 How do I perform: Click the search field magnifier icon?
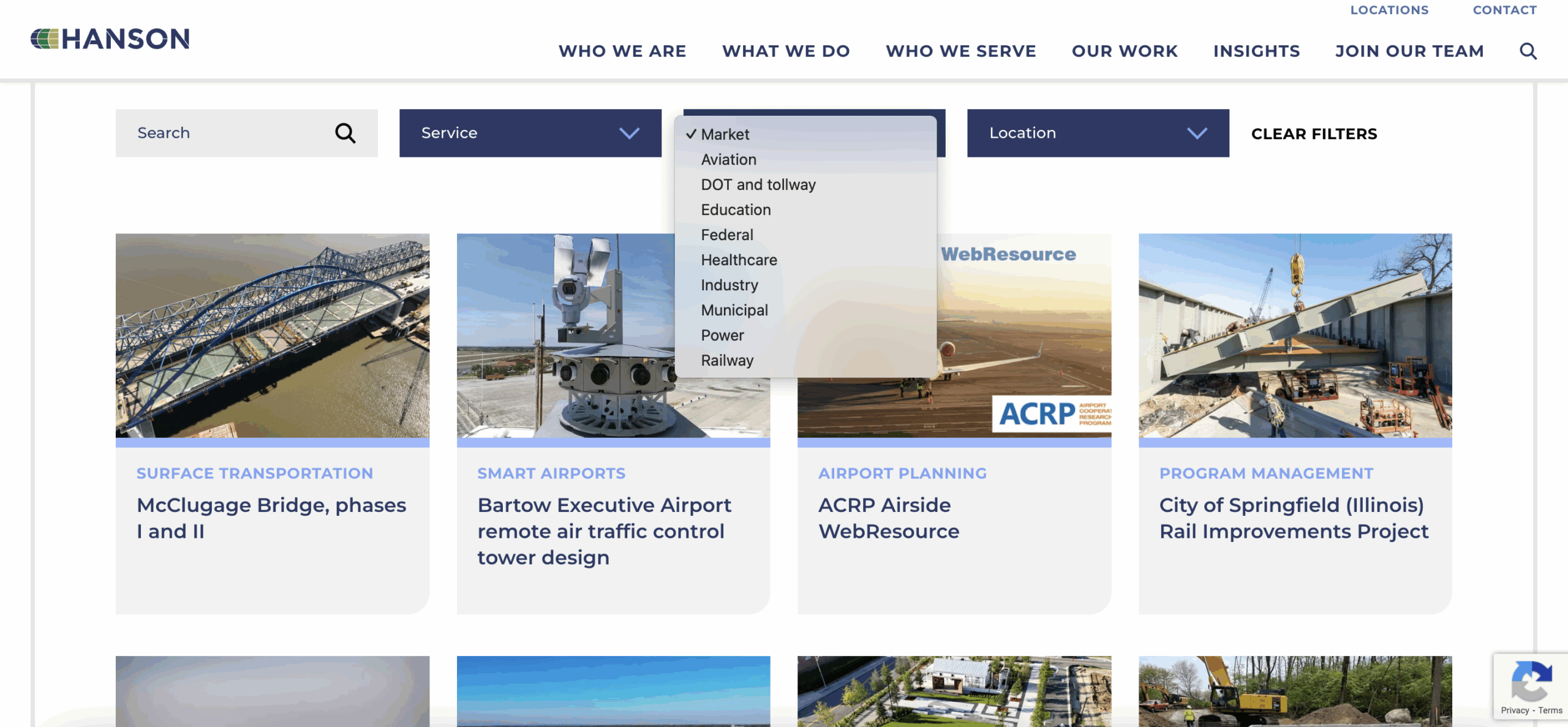[x=345, y=133]
